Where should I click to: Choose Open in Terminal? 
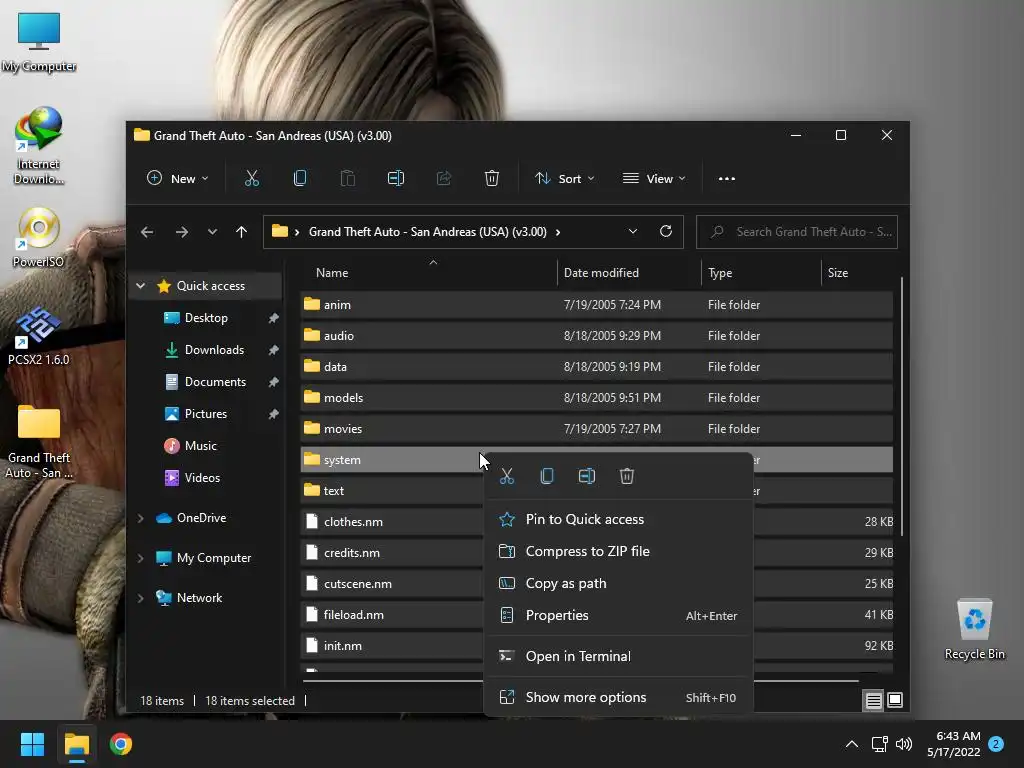pyautogui.click(x=618, y=656)
